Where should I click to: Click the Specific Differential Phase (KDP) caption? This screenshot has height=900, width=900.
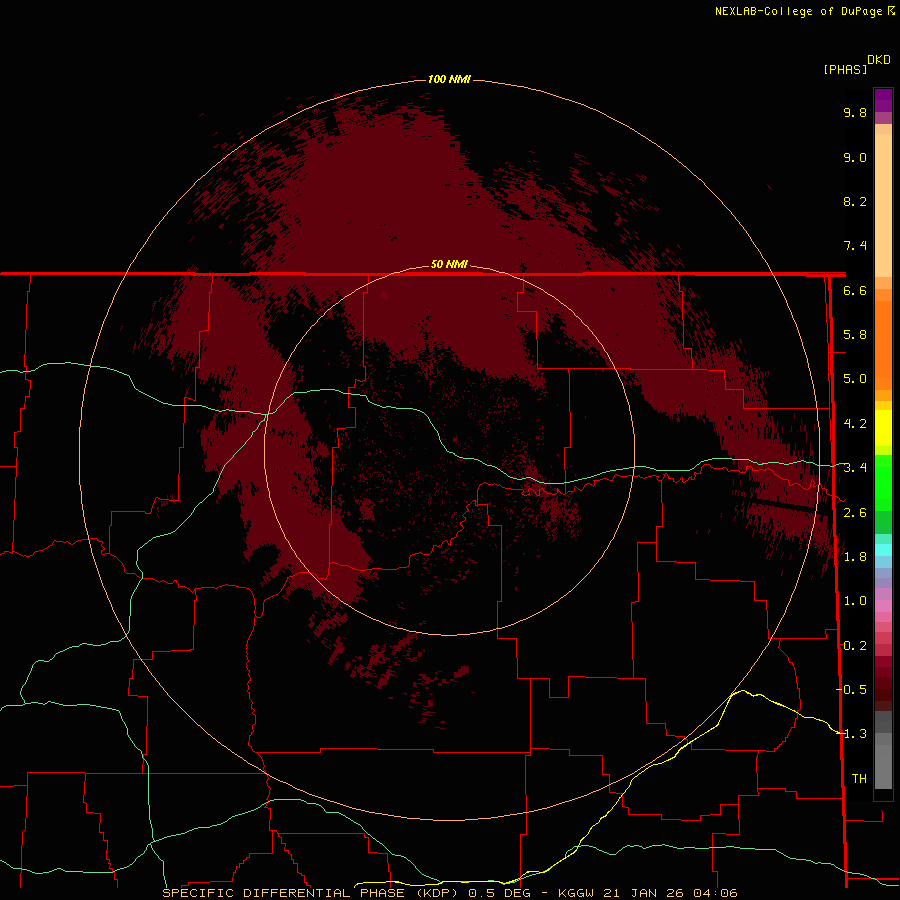(310, 893)
